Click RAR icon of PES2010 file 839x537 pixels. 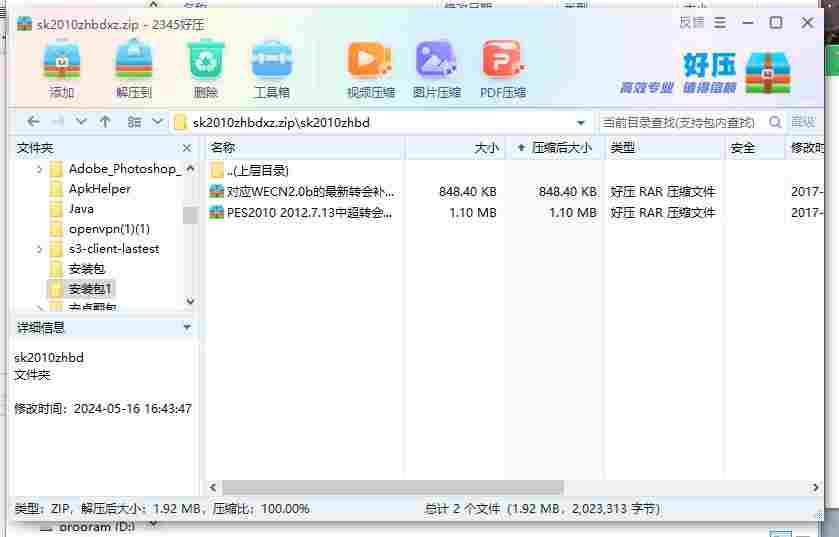(x=216, y=212)
